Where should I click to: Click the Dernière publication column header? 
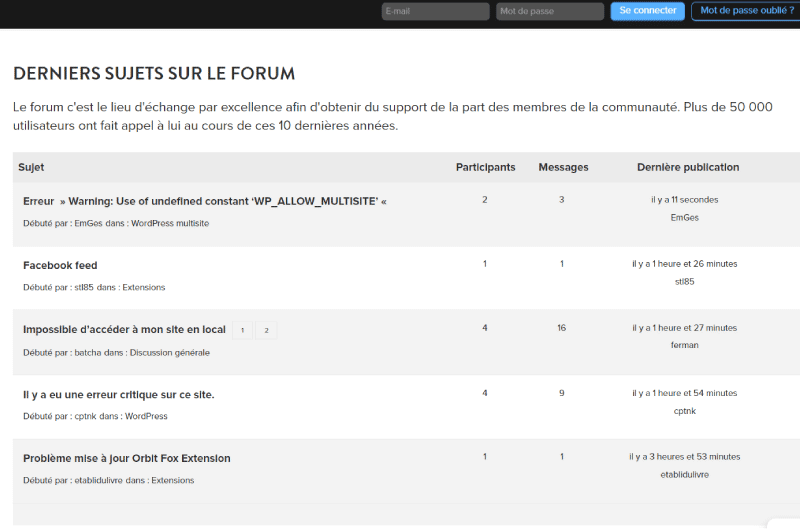click(x=688, y=167)
